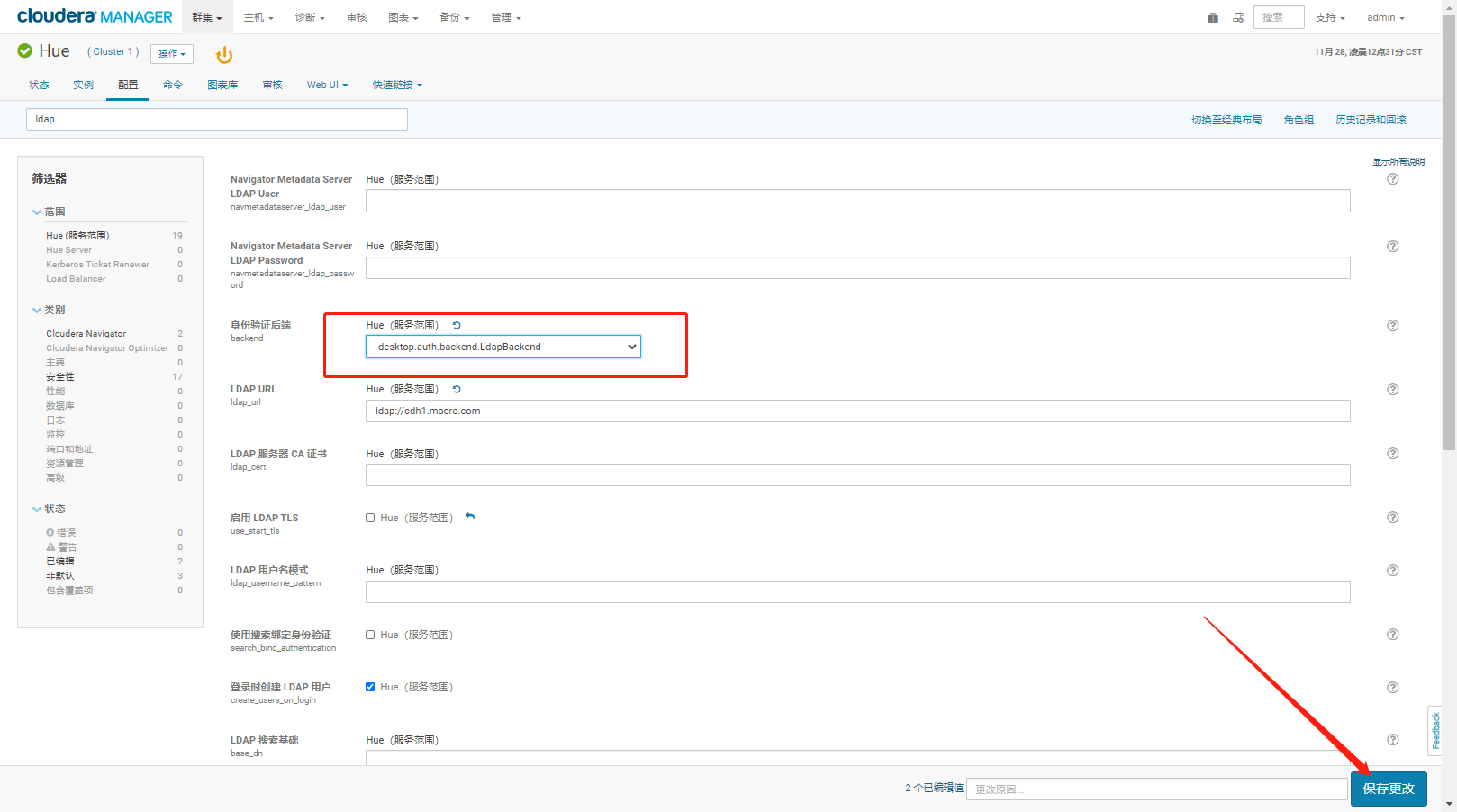
Task: Open the 操作 actions dropdown
Action: (172, 54)
